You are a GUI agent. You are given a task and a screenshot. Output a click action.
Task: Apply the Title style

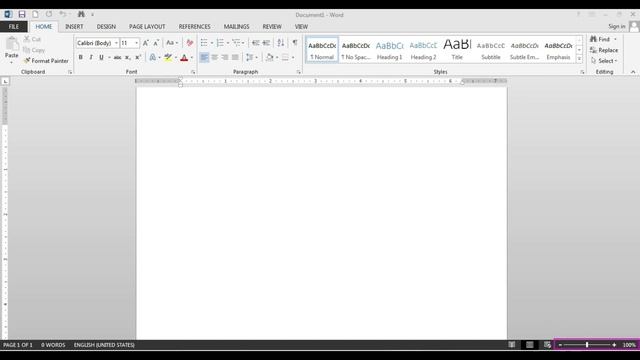[457, 50]
